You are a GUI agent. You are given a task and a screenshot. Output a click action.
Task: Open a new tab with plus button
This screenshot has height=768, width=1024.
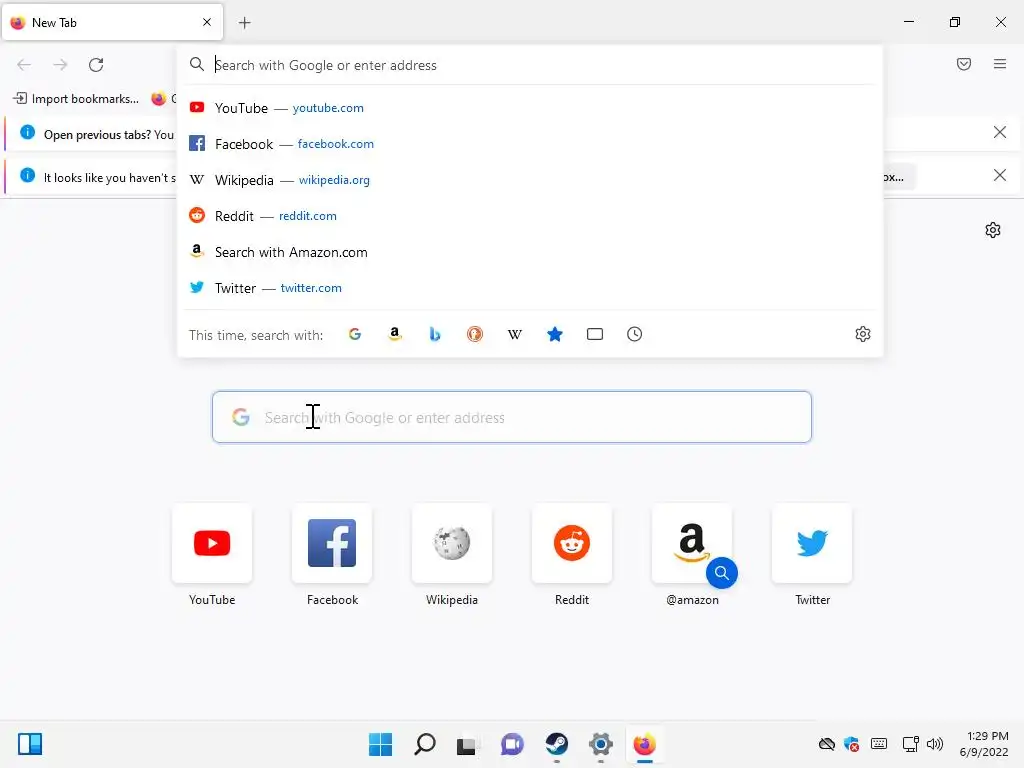point(244,23)
